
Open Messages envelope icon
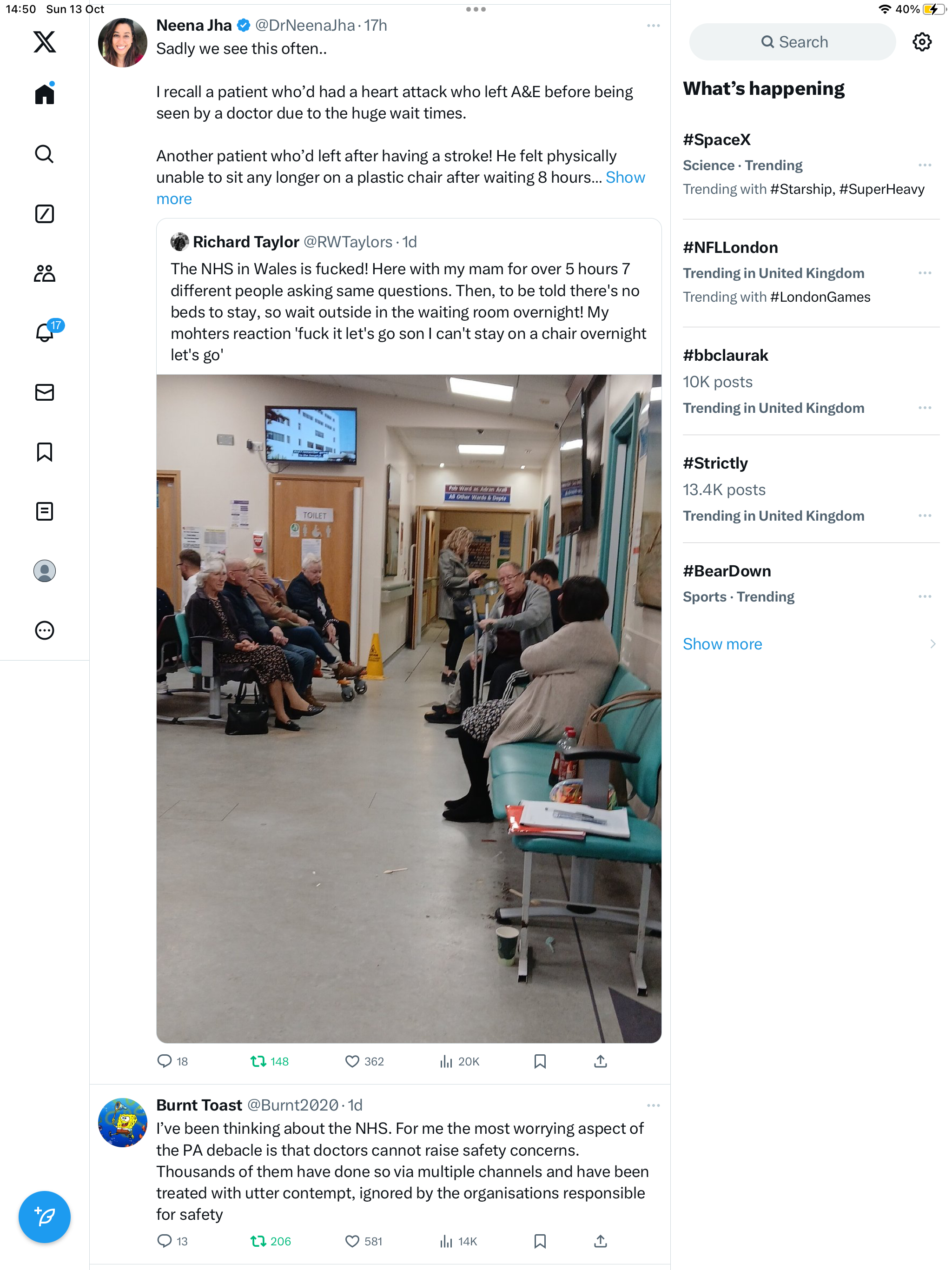(x=44, y=392)
